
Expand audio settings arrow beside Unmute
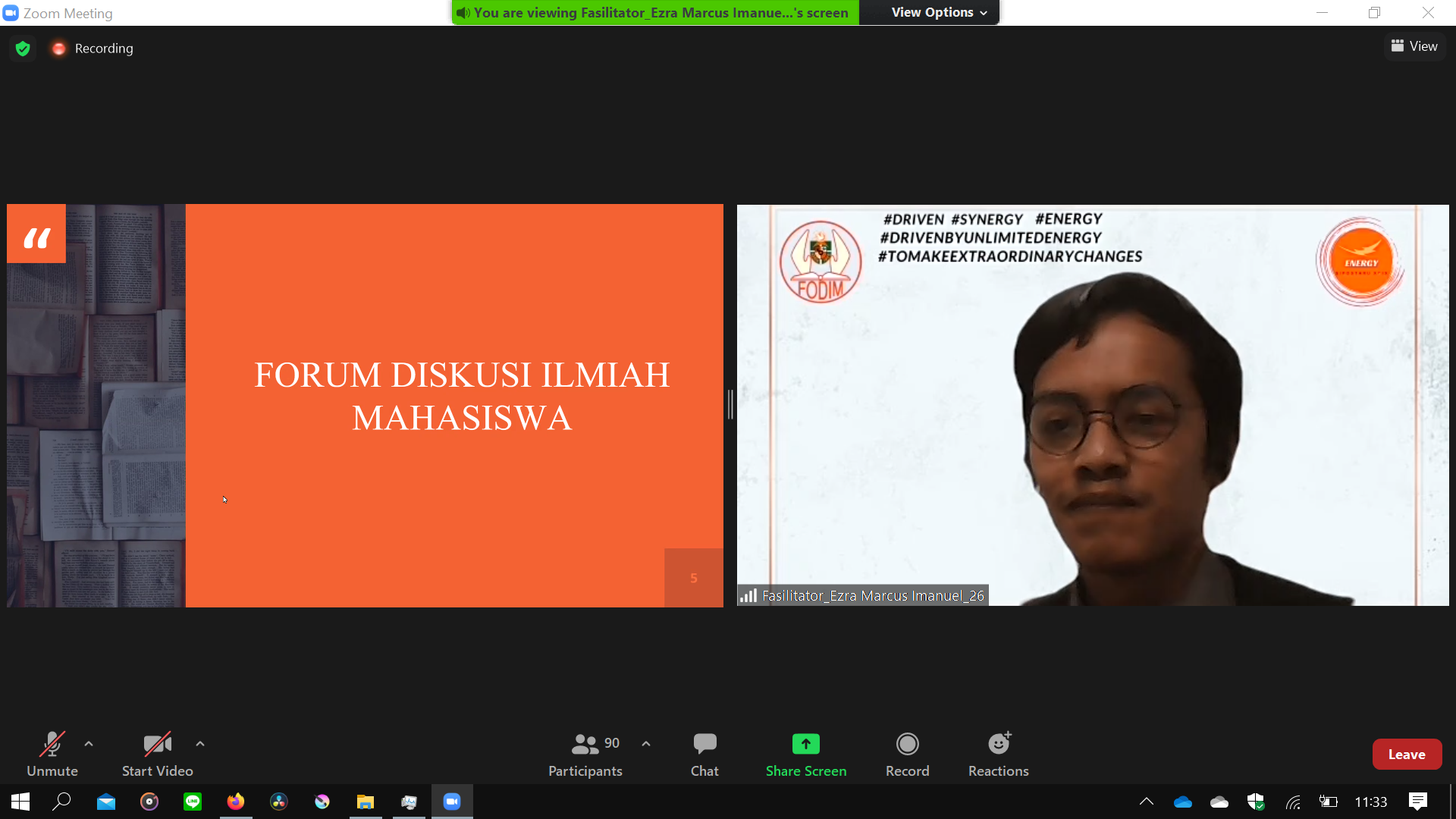(89, 744)
